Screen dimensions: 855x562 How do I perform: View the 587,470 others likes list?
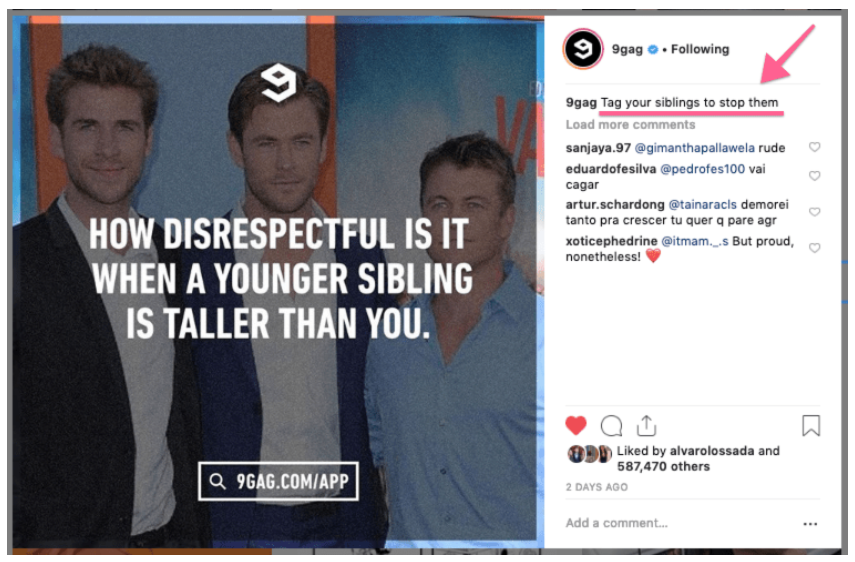[x=663, y=467]
